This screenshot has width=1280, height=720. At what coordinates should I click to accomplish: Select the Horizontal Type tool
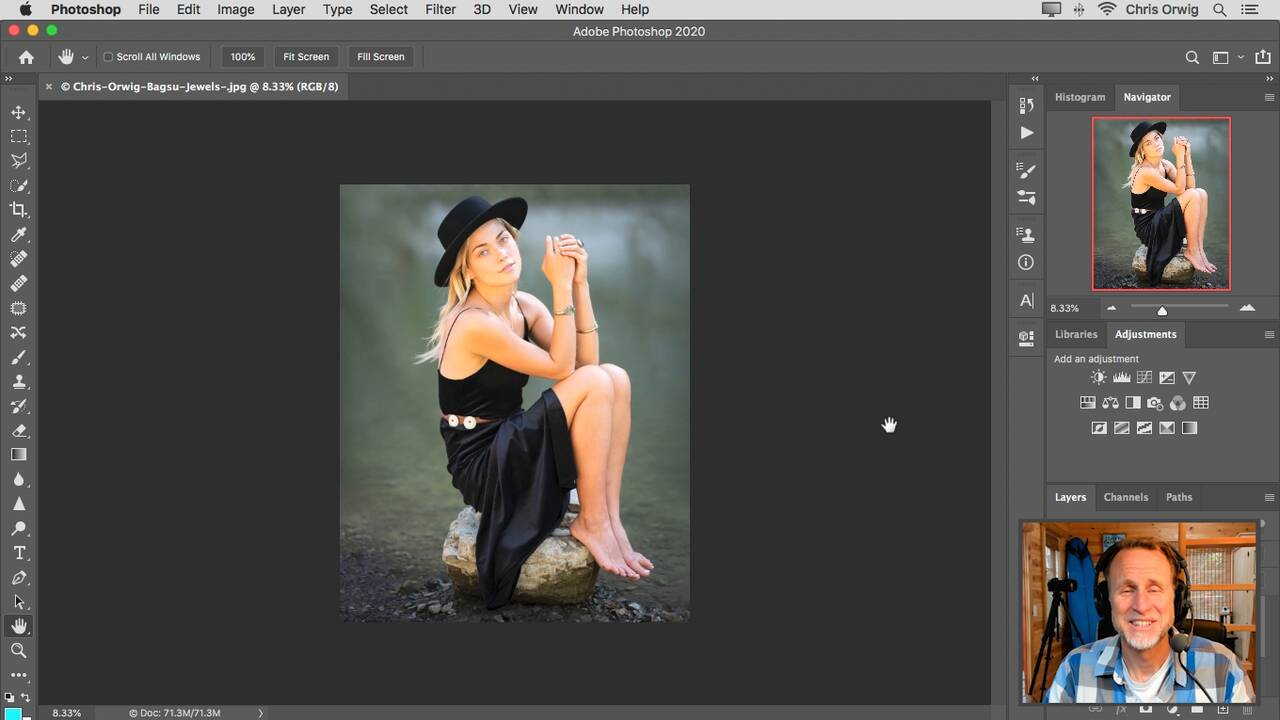point(19,553)
